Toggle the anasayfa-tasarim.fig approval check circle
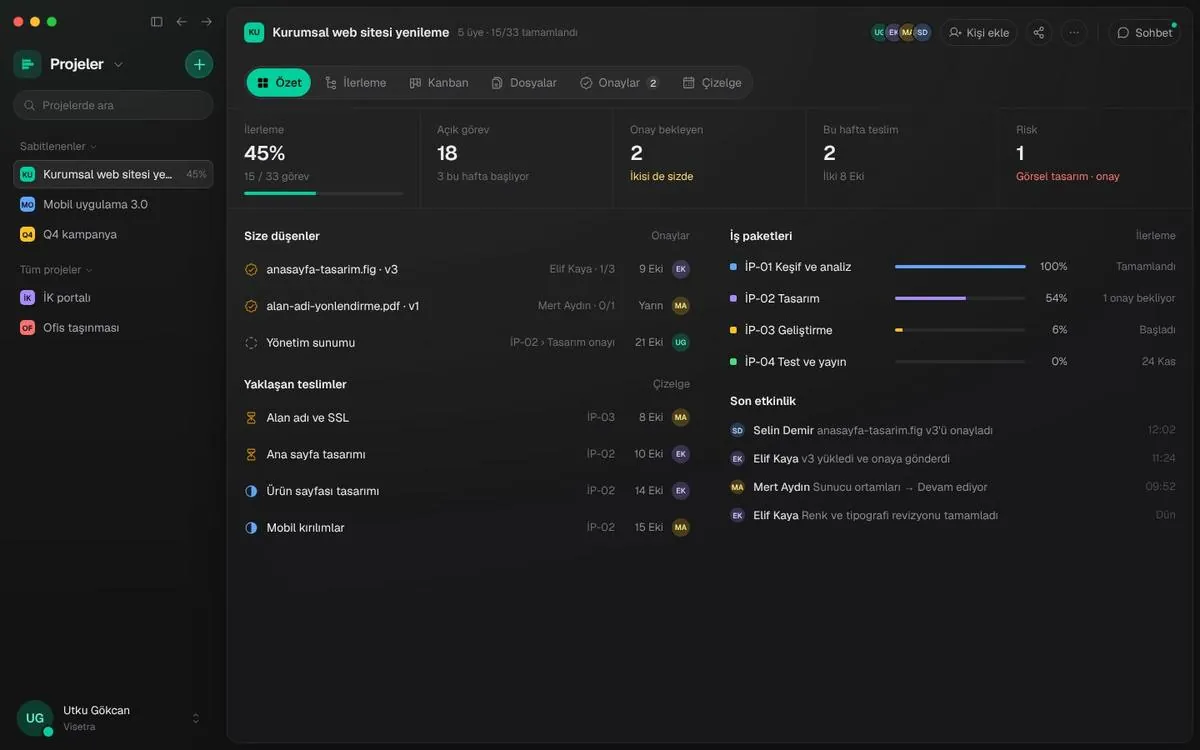This screenshot has height=750, width=1200. click(251, 269)
